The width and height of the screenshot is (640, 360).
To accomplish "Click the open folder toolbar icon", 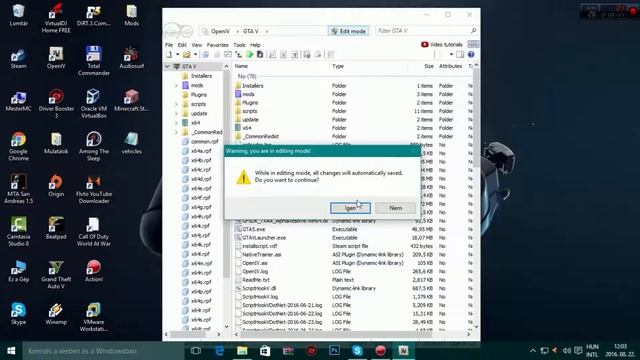I will (x=187, y=55).
